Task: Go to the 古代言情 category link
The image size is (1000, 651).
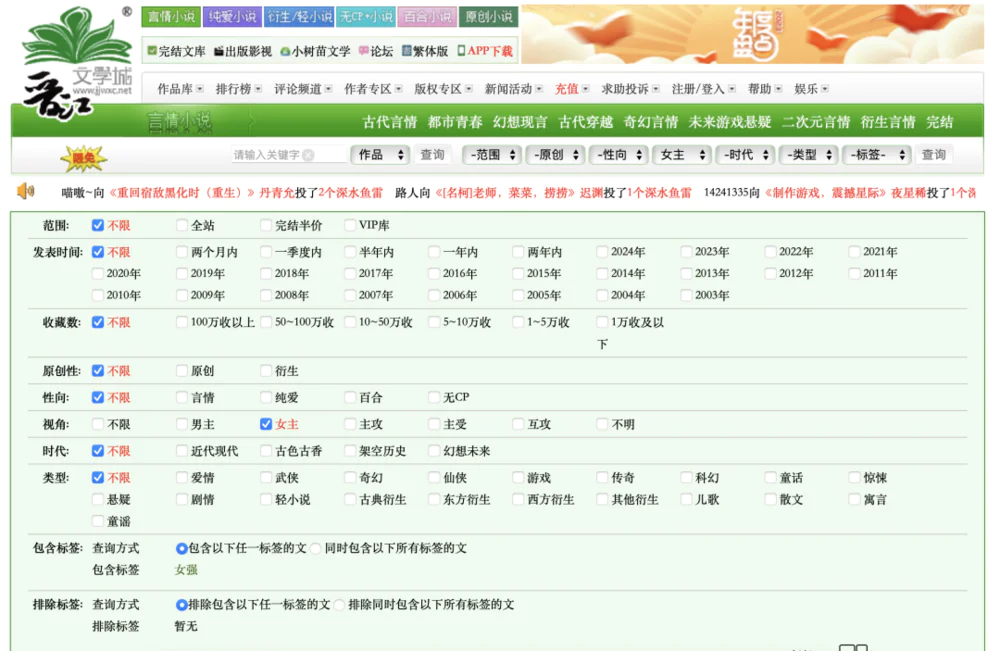Action: (x=389, y=122)
